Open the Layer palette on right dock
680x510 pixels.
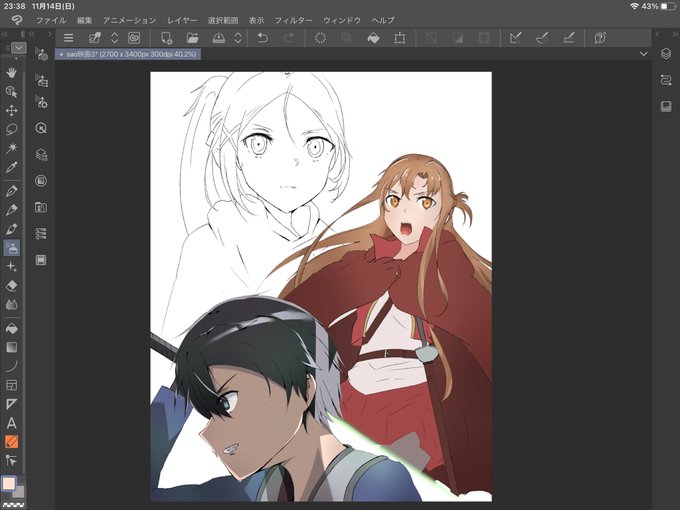[x=666, y=54]
